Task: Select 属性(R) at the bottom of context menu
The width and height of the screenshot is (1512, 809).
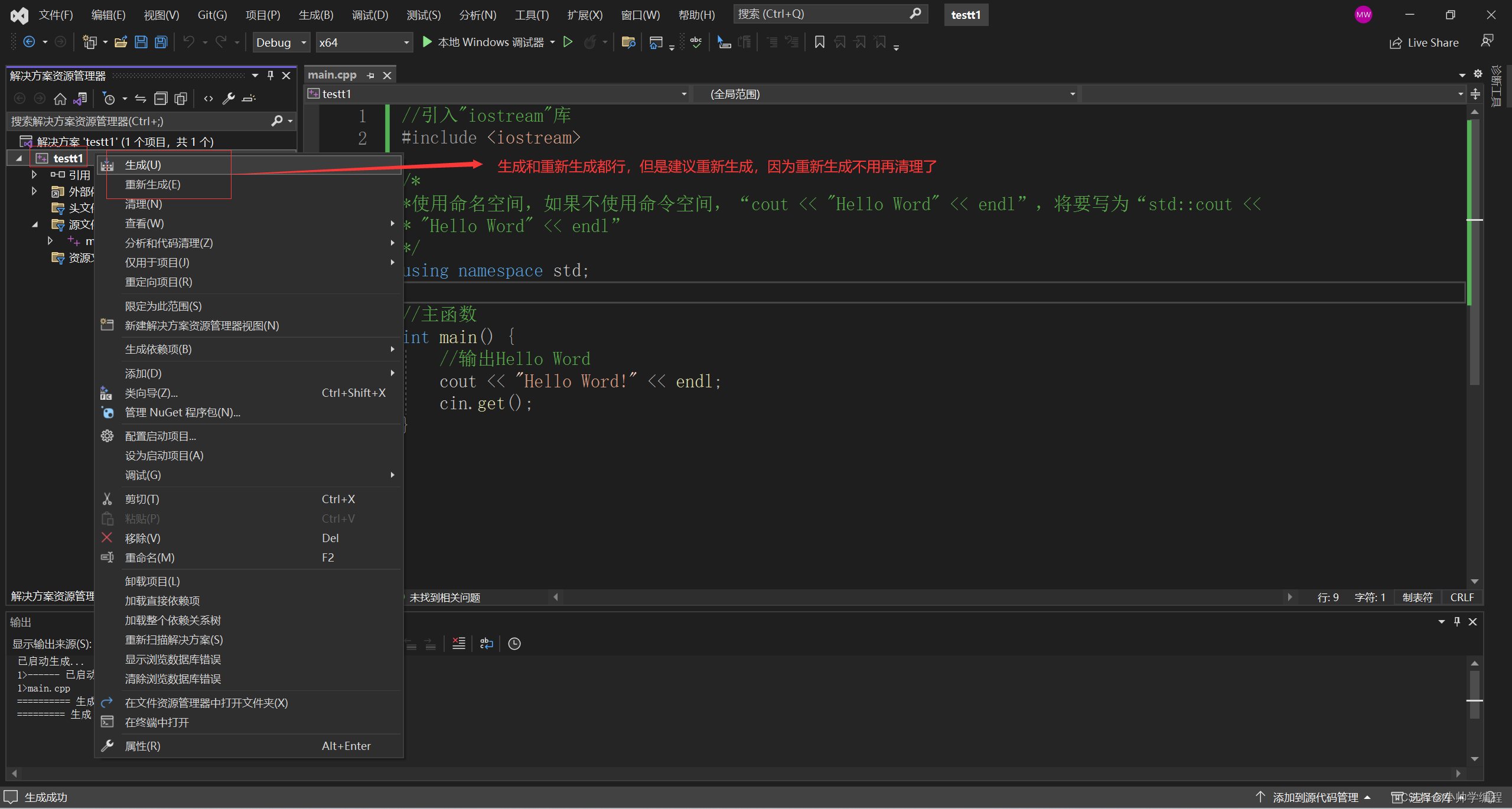Action: pyautogui.click(x=249, y=746)
